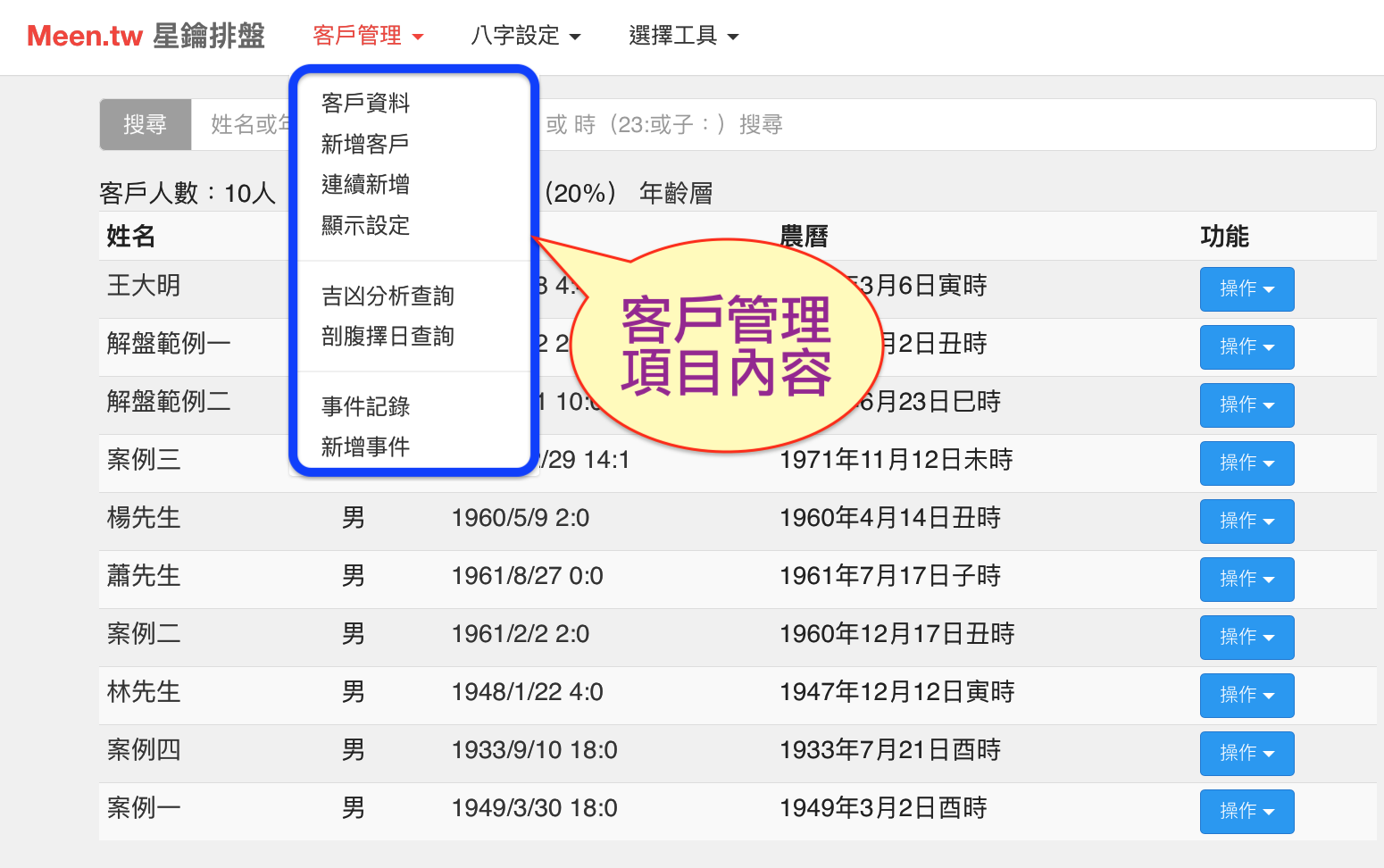The height and width of the screenshot is (868, 1384).
Task: Click birth date 1948/1/22 4:0
Action: [528, 692]
